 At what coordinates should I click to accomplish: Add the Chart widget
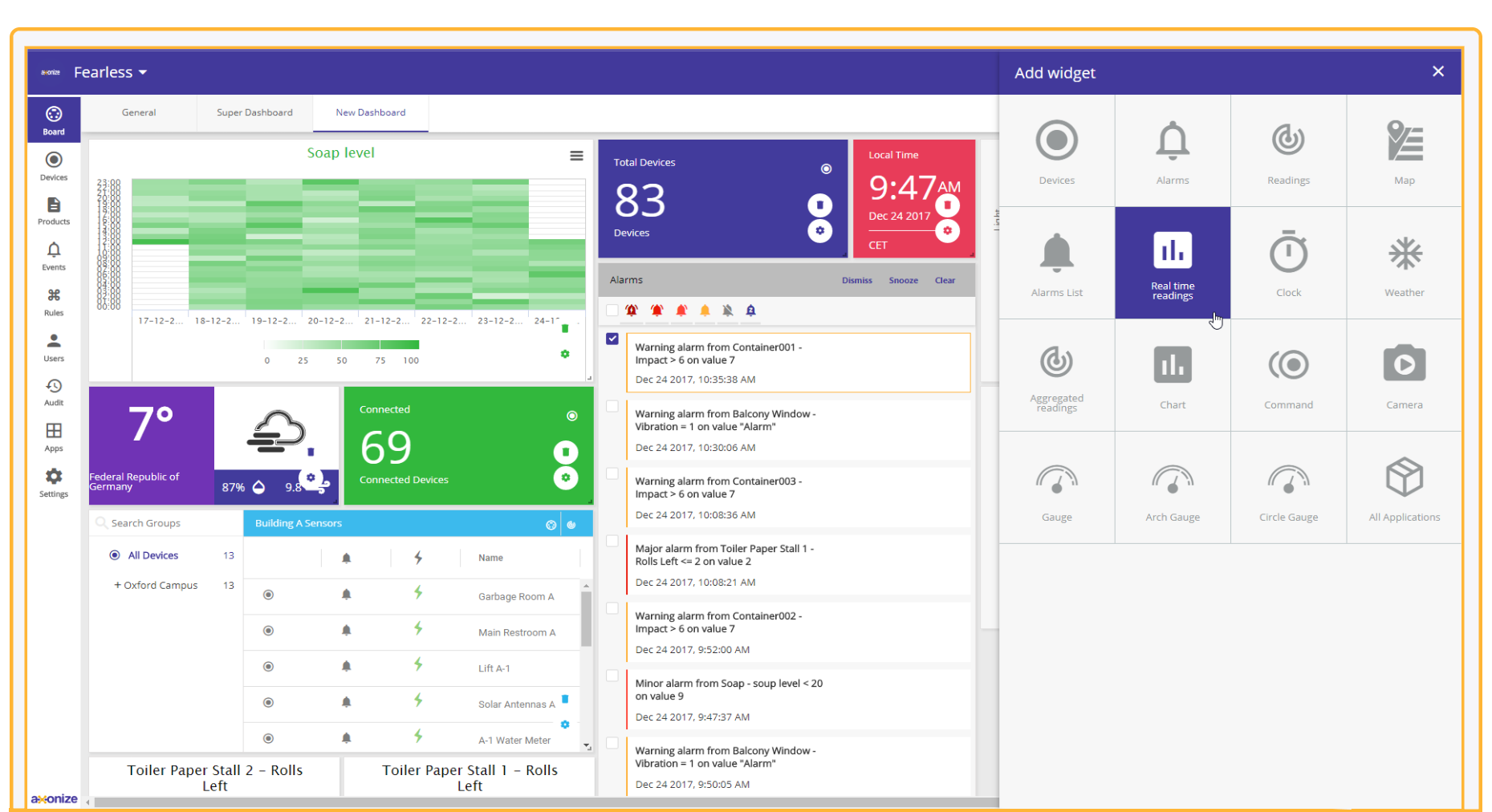[x=1172, y=376]
